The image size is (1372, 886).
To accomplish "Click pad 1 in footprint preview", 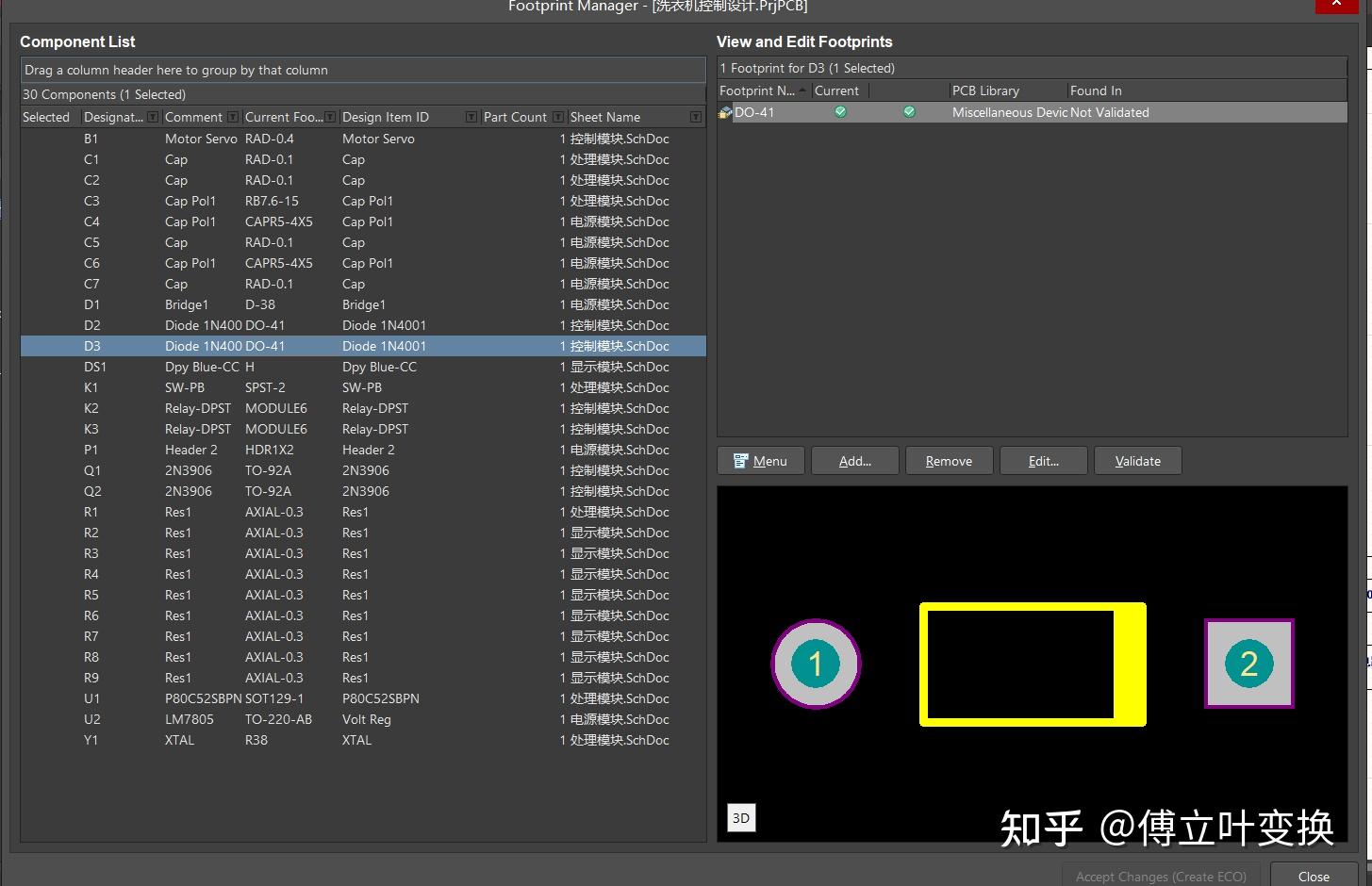I will tap(816, 664).
